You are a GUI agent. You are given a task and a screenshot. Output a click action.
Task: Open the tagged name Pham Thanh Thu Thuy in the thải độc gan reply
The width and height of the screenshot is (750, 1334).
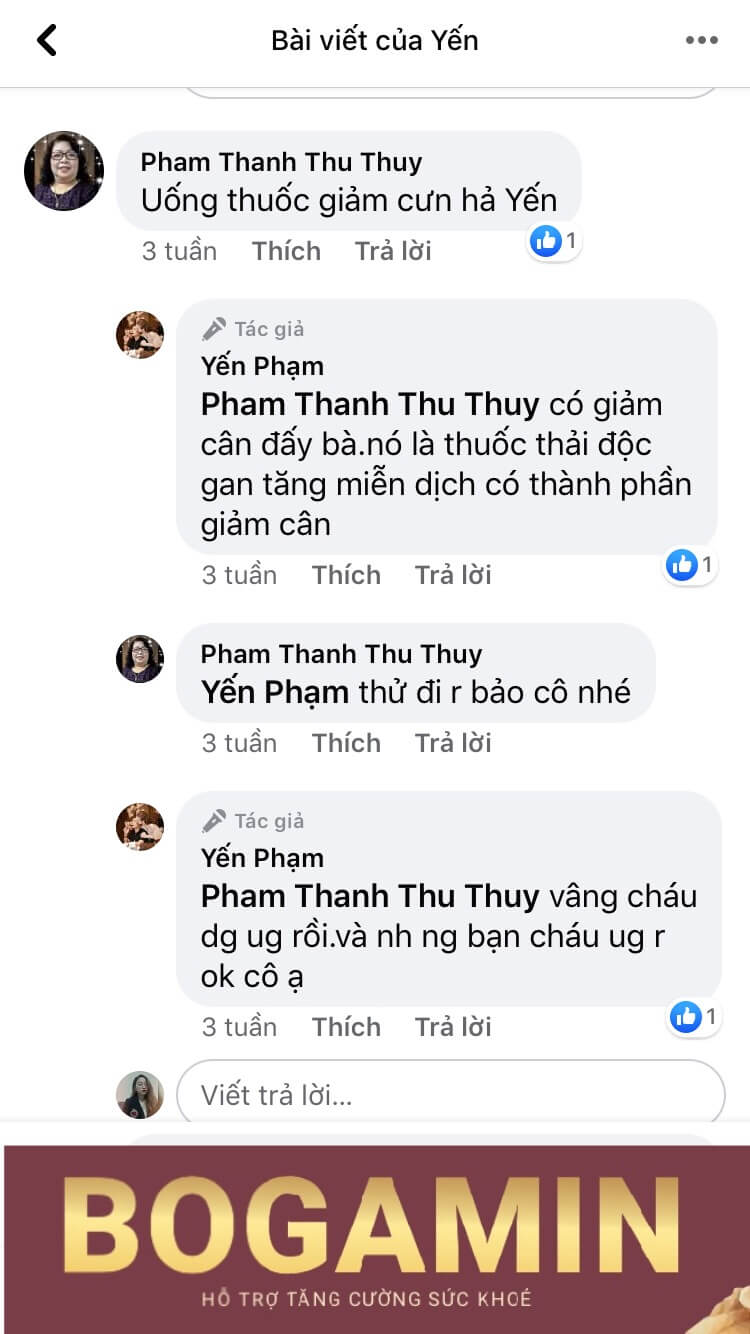pyautogui.click(x=370, y=404)
